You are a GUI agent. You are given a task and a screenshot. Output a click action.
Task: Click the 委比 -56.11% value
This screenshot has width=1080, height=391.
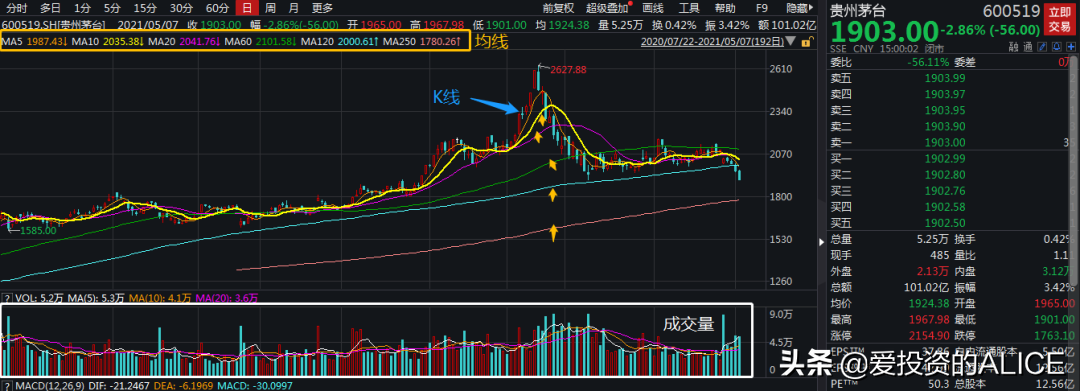point(928,63)
